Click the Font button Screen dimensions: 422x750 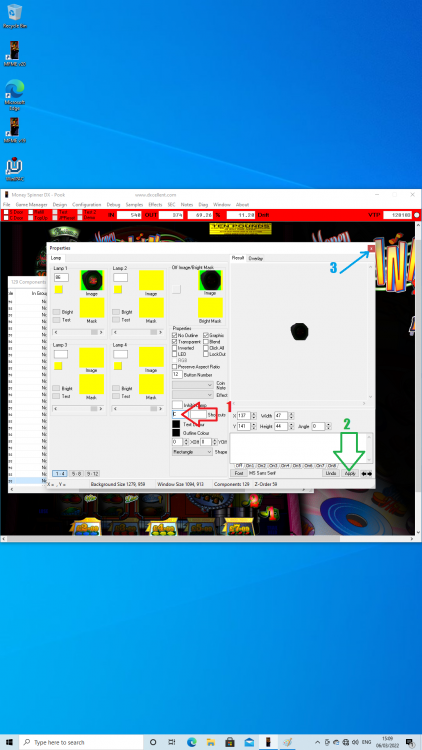pos(238,473)
